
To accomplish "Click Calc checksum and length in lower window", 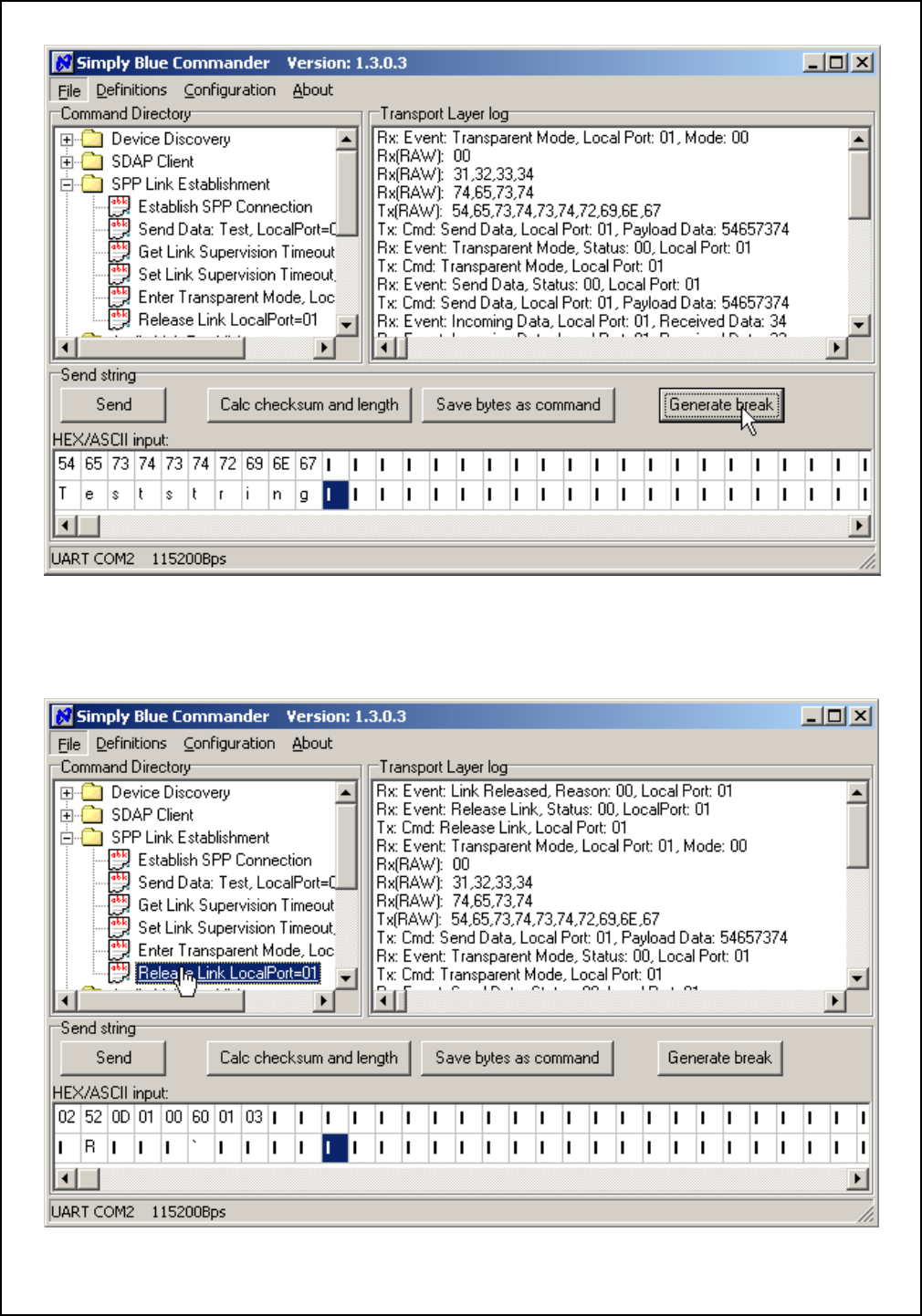I will click(309, 1058).
